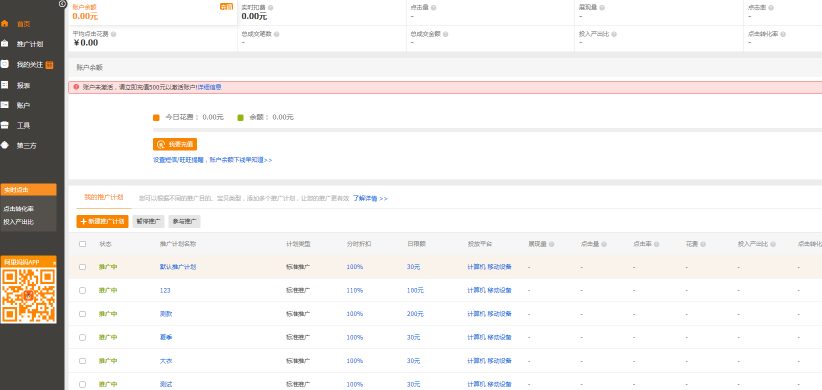The width and height of the screenshot is (822, 390).
Task: Click the orange 今日花费 legend swatch
Action: click(x=156, y=117)
